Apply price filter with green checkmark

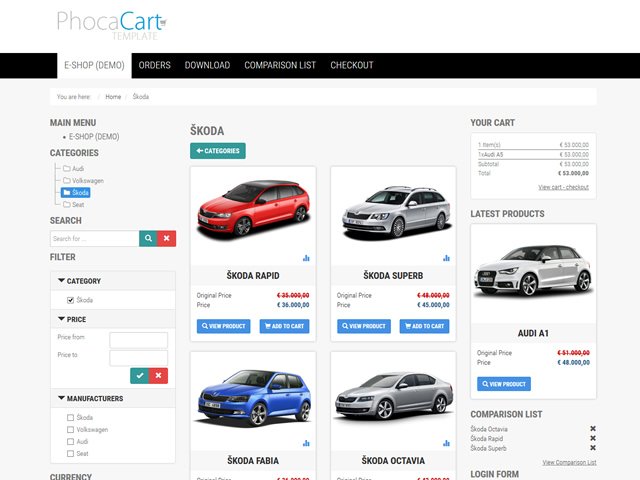140,376
